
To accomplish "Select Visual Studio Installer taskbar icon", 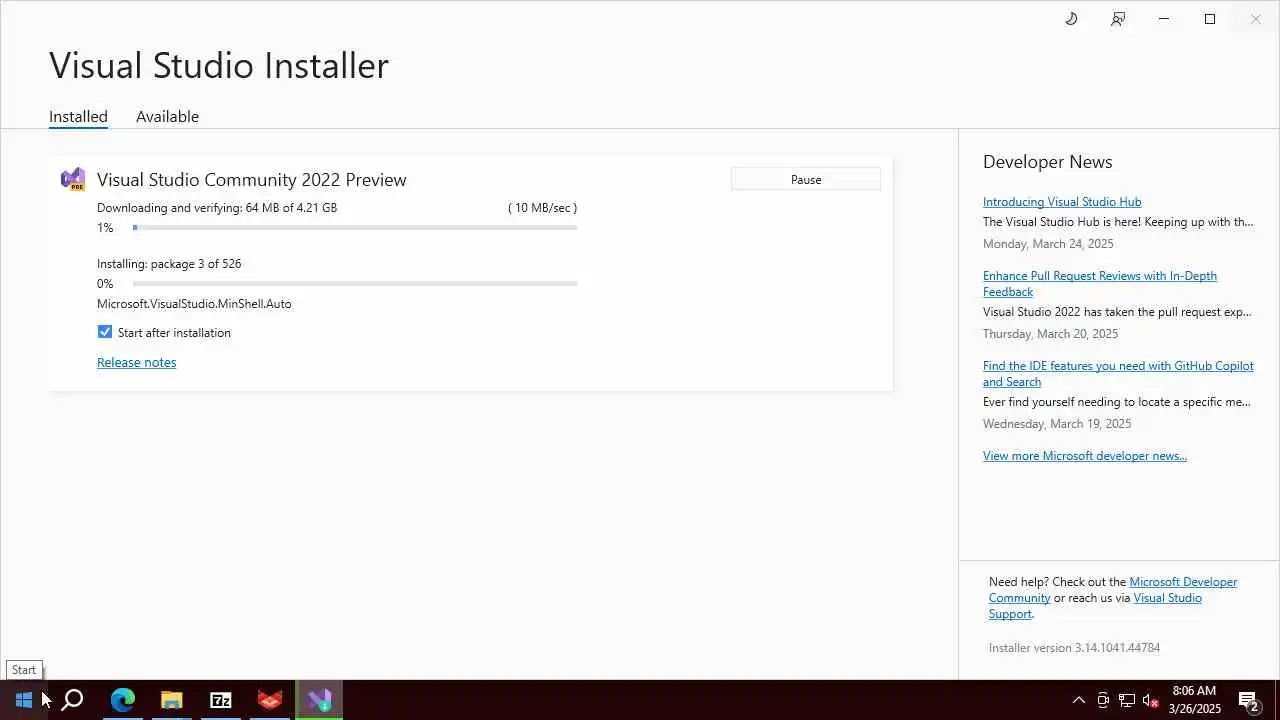I will tap(319, 700).
